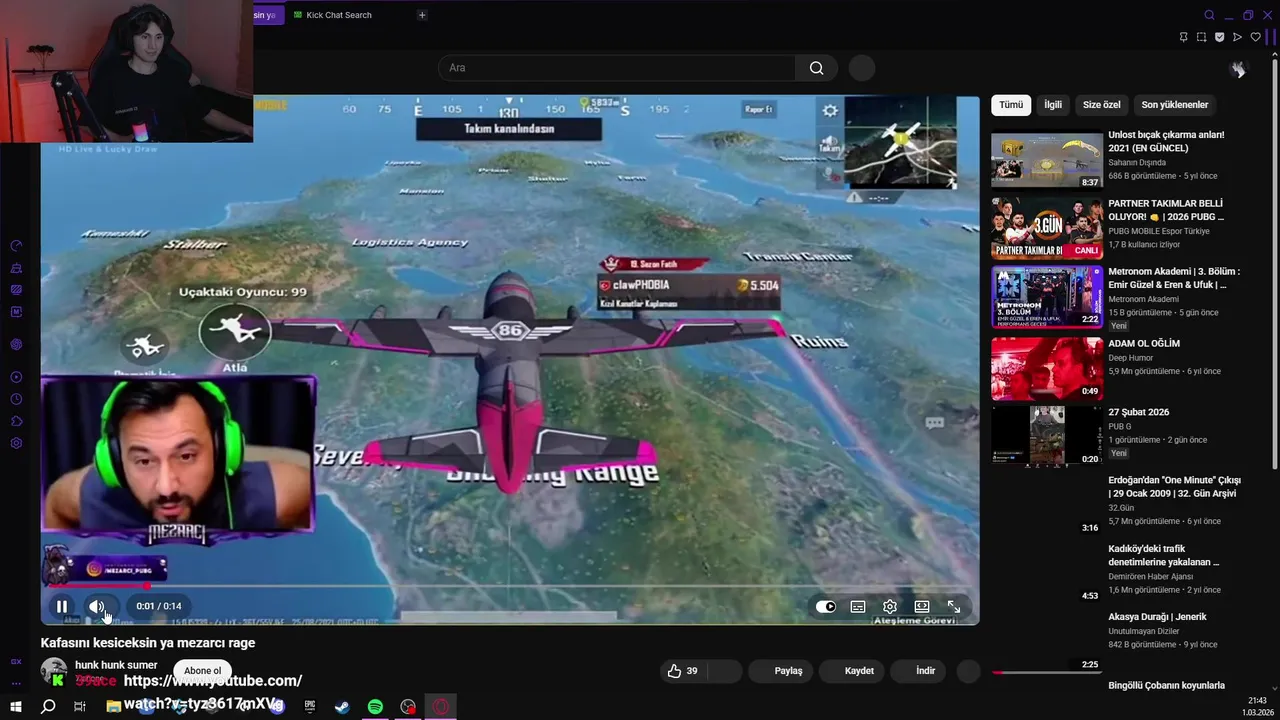Open more actions beside the İndir button
Viewport: 1280px width, 720px height.
point(969,671)
